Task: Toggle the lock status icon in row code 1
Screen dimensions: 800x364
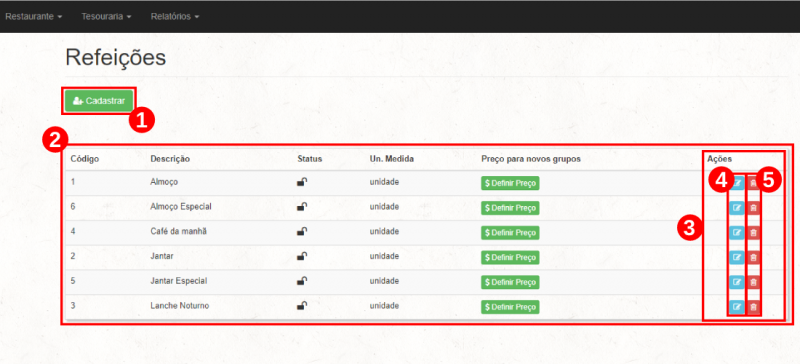Action: pyautogui.click(x=302, y=181)
